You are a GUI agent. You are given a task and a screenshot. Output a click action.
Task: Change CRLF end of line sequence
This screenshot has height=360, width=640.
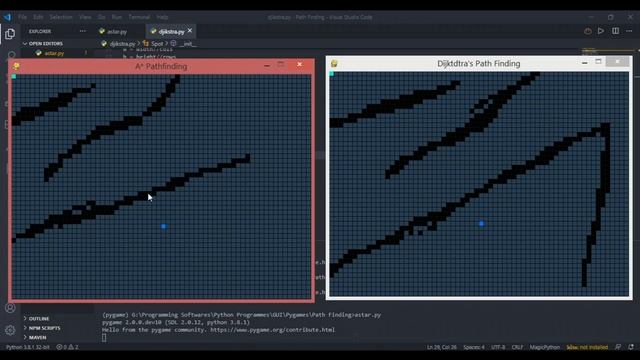[x=517, y=347]
